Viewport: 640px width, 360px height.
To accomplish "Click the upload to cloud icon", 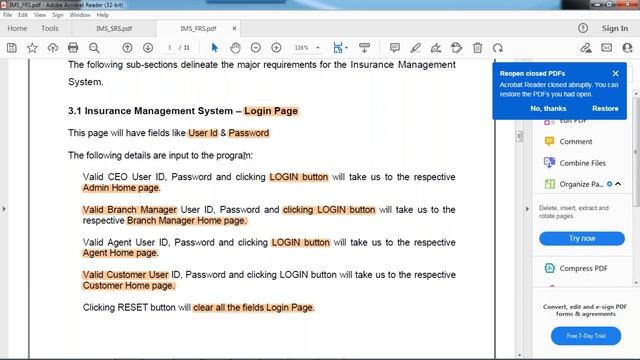I will pos(53,48).
